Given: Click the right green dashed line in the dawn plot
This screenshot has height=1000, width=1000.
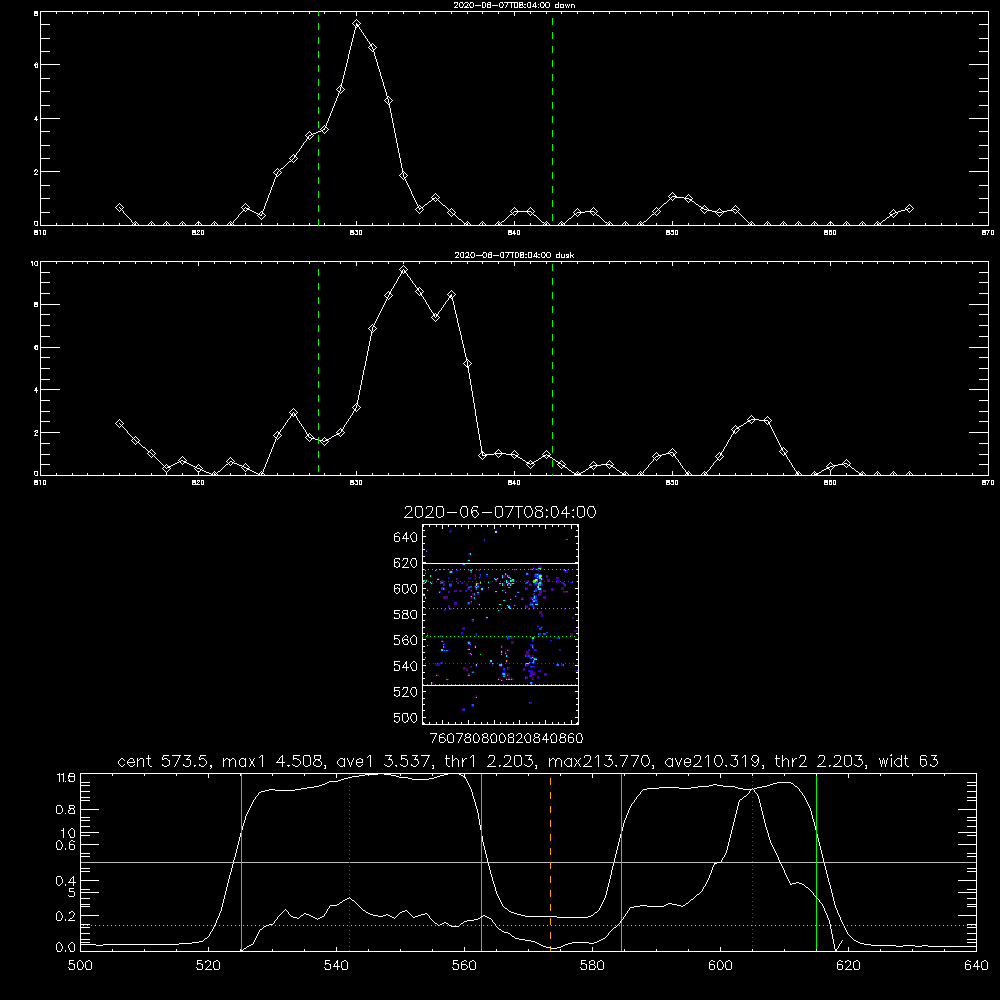Looking at the screenshot, I should [552, 118].
